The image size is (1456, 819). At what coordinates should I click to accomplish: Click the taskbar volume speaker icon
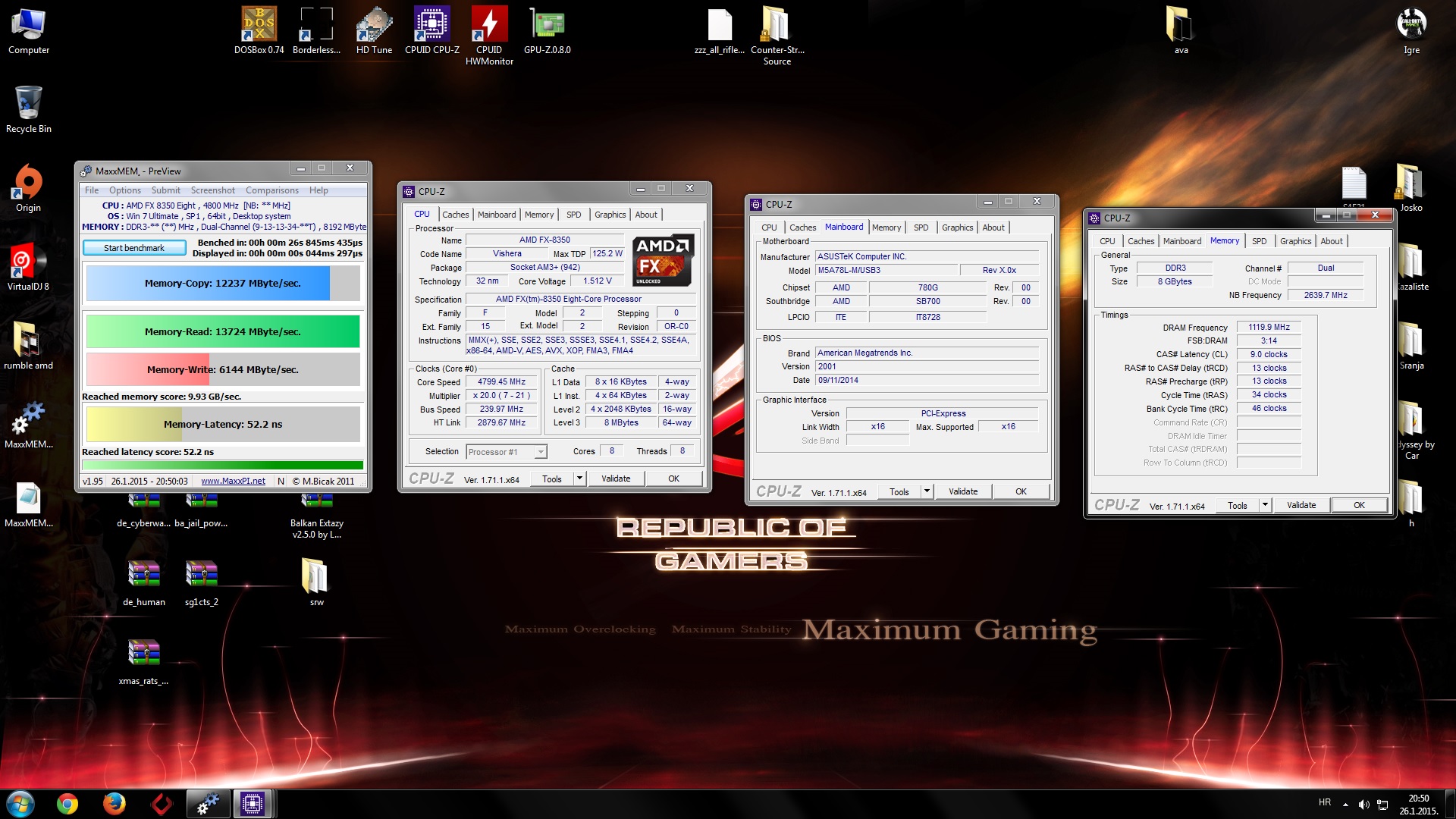(1363, 805)
